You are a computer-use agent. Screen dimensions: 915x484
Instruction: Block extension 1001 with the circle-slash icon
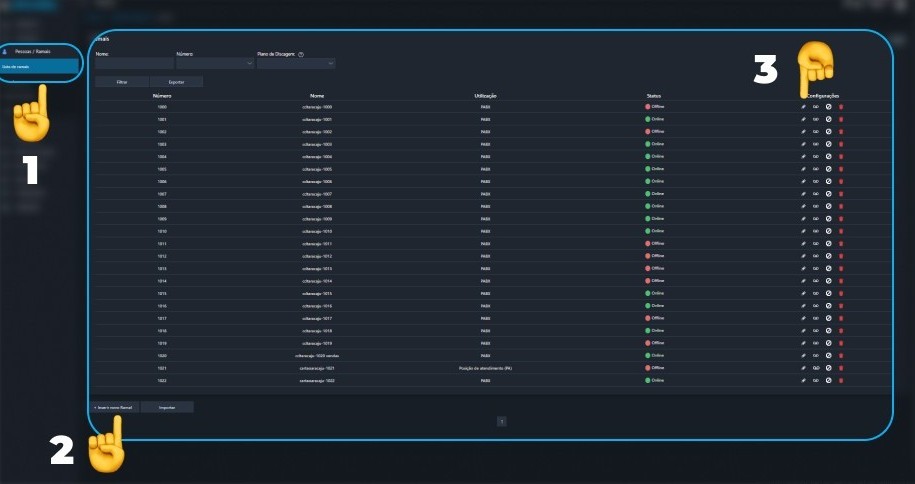coord(828,119)
